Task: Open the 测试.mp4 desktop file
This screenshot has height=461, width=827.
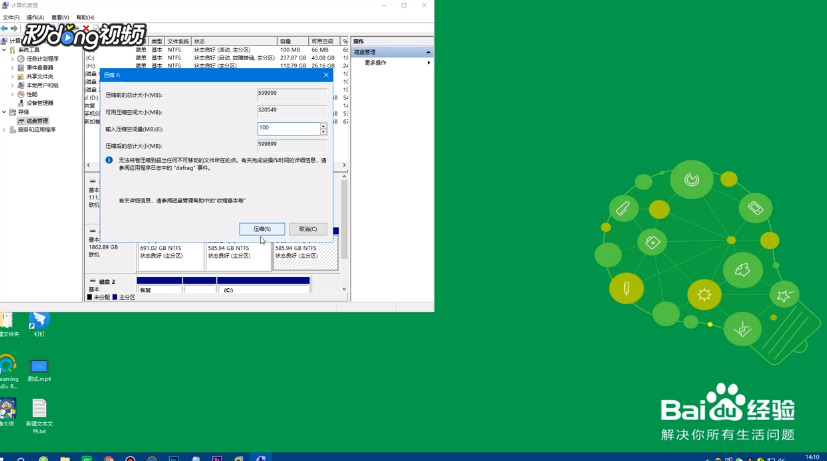Action: click(39, 369)
